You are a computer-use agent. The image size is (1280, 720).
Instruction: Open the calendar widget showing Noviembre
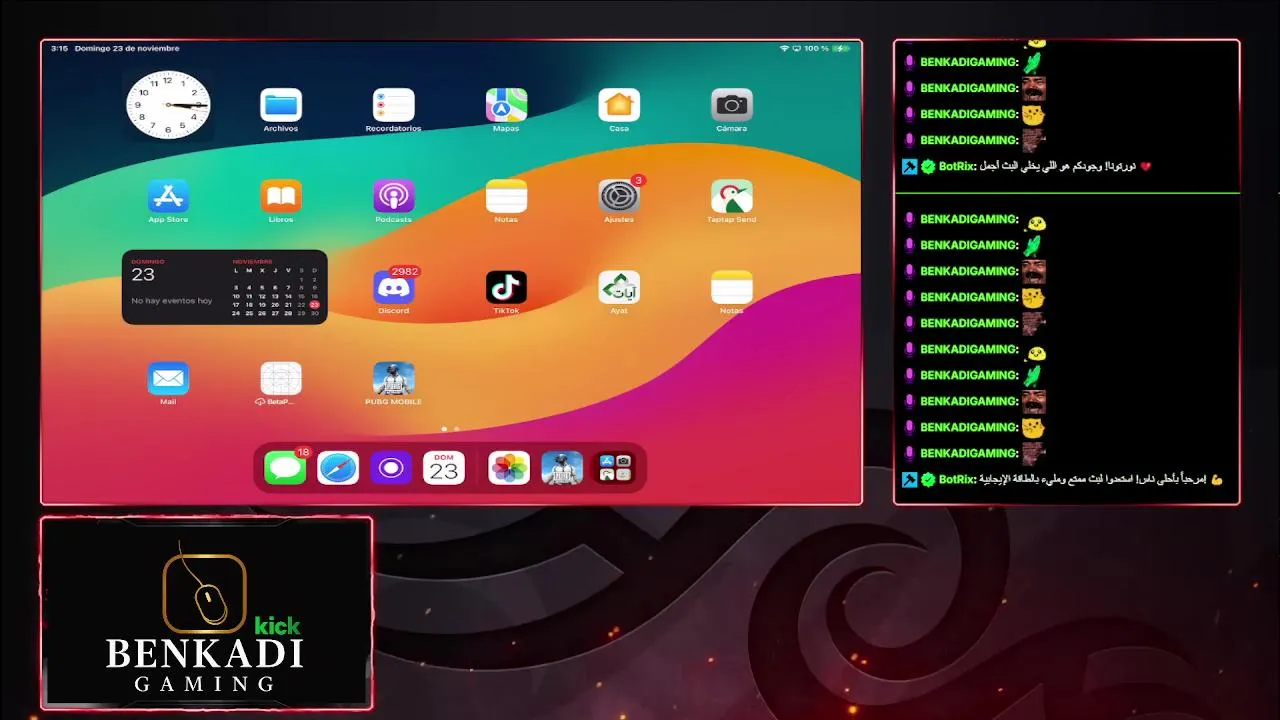(x=225, y=287)
